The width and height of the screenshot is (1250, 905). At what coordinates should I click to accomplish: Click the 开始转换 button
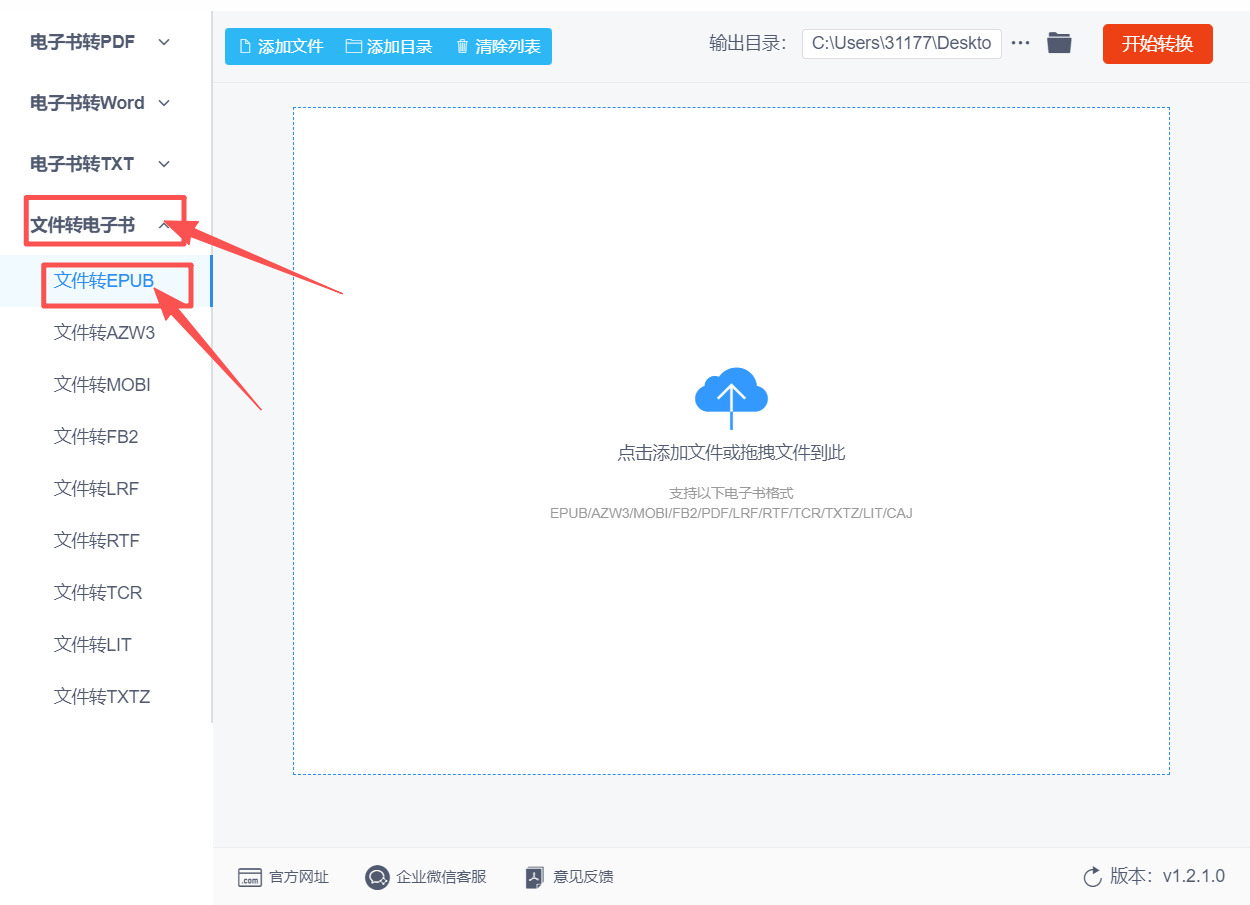(1158, 44)
